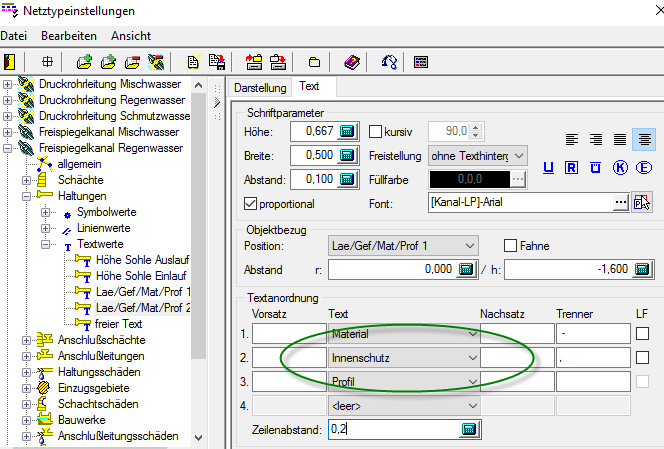
Task: Open the purple help book icon
Action: point(353,62)
